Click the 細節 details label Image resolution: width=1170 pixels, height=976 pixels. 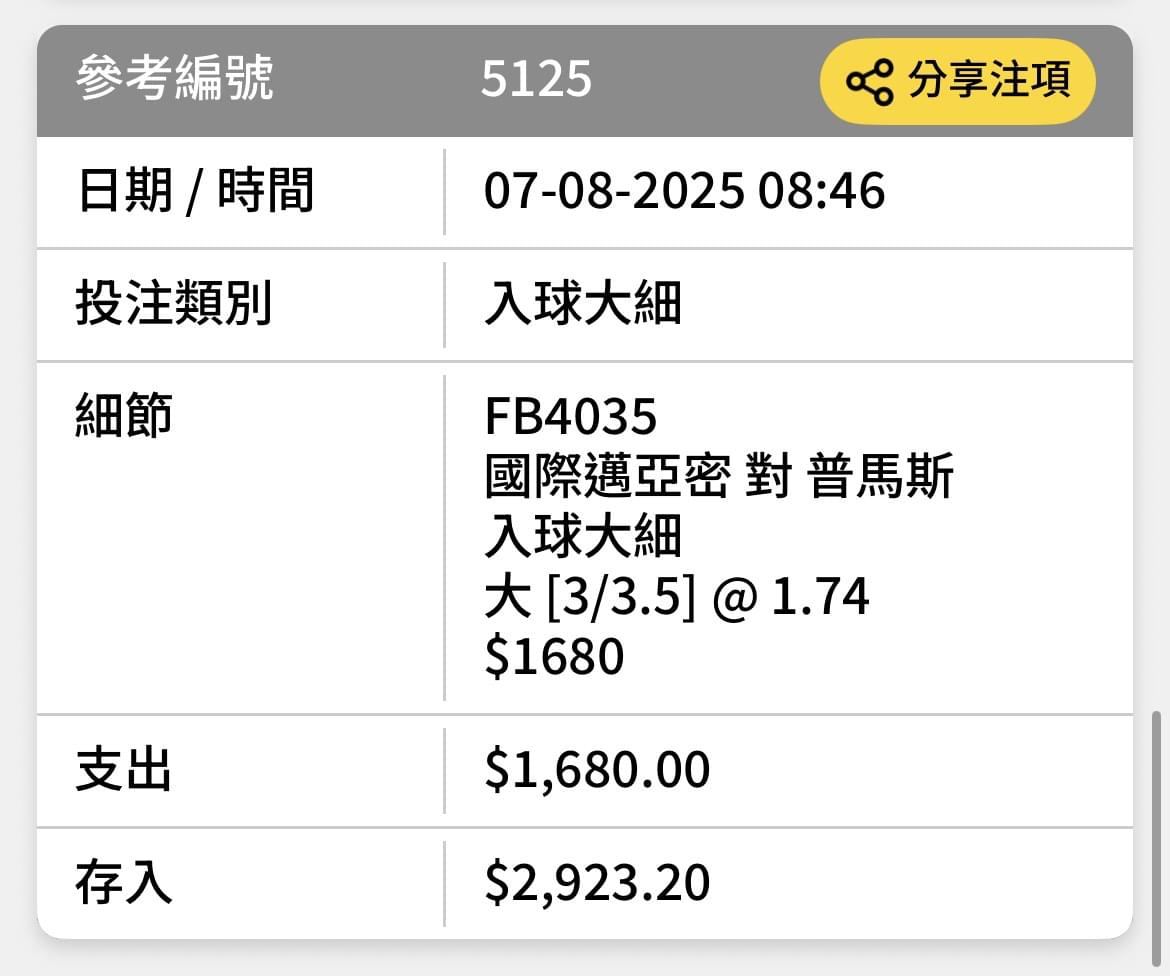124,416
